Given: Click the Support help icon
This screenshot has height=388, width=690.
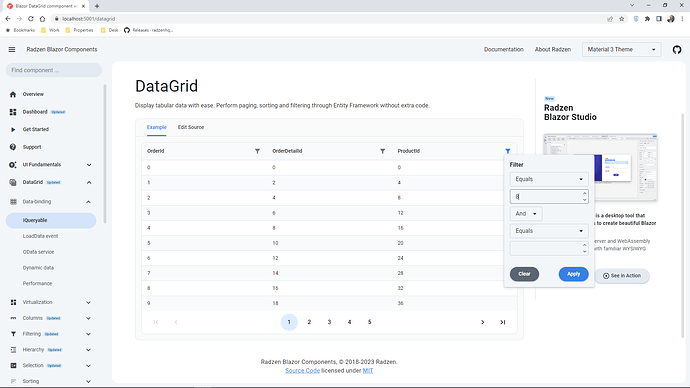Looking at the screenshot, I should (13, 147).
